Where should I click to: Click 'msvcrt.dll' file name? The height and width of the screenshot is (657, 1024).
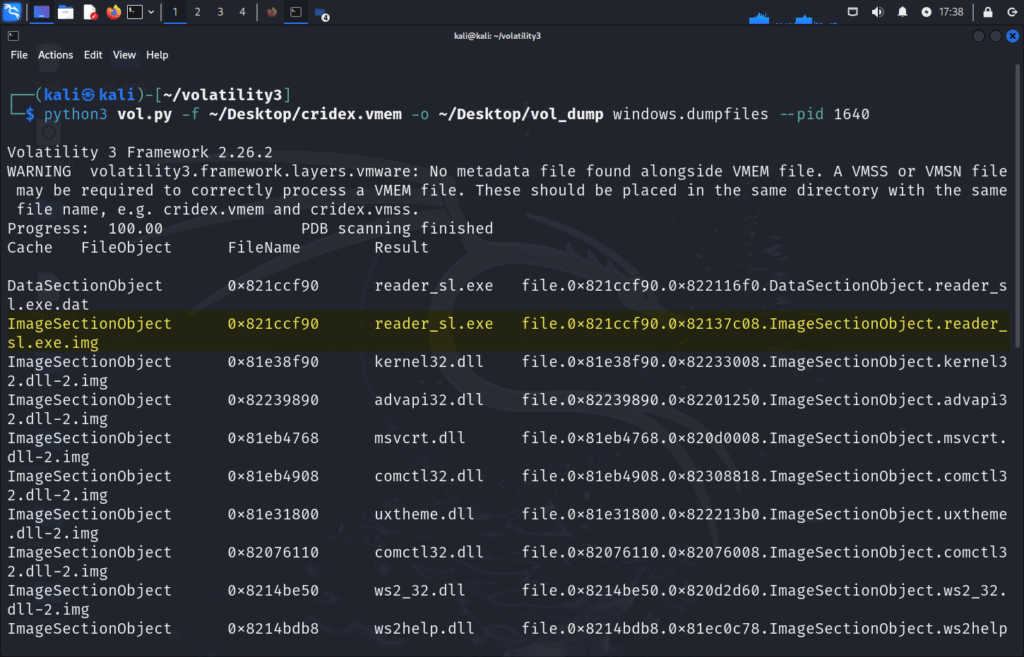(420, 438)
